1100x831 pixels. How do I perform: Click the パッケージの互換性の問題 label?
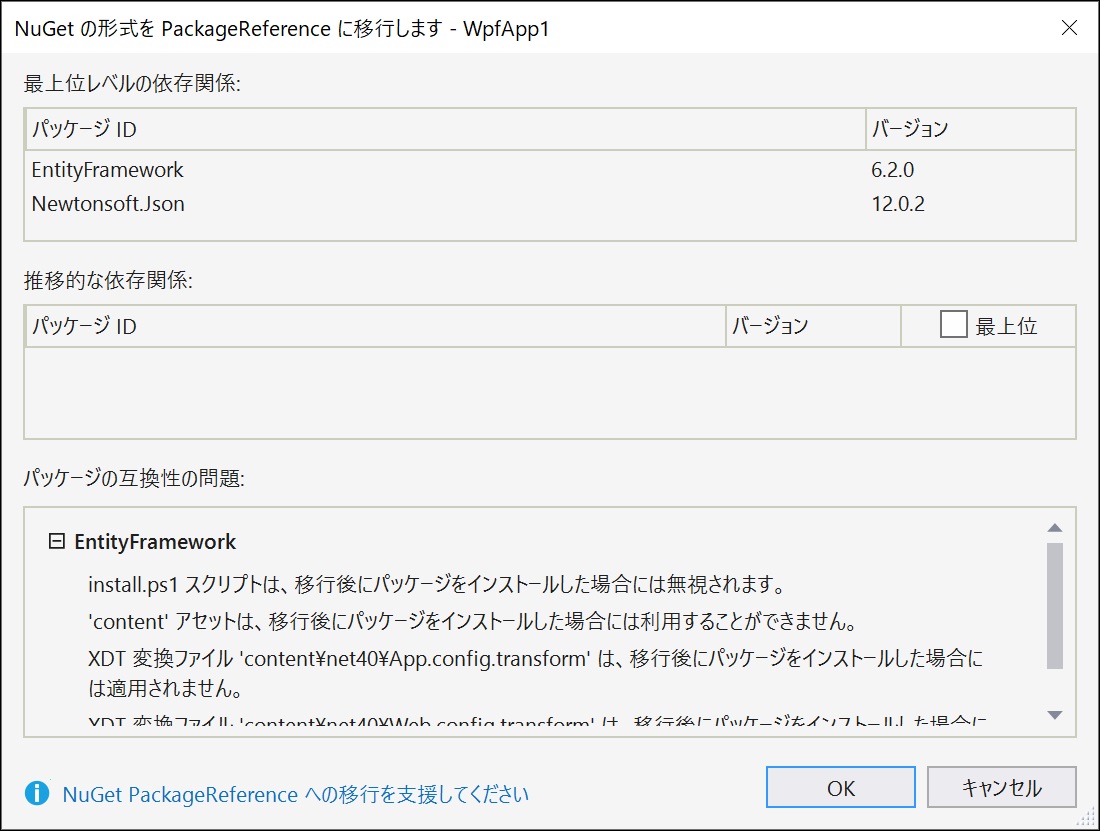pos(134,478)
